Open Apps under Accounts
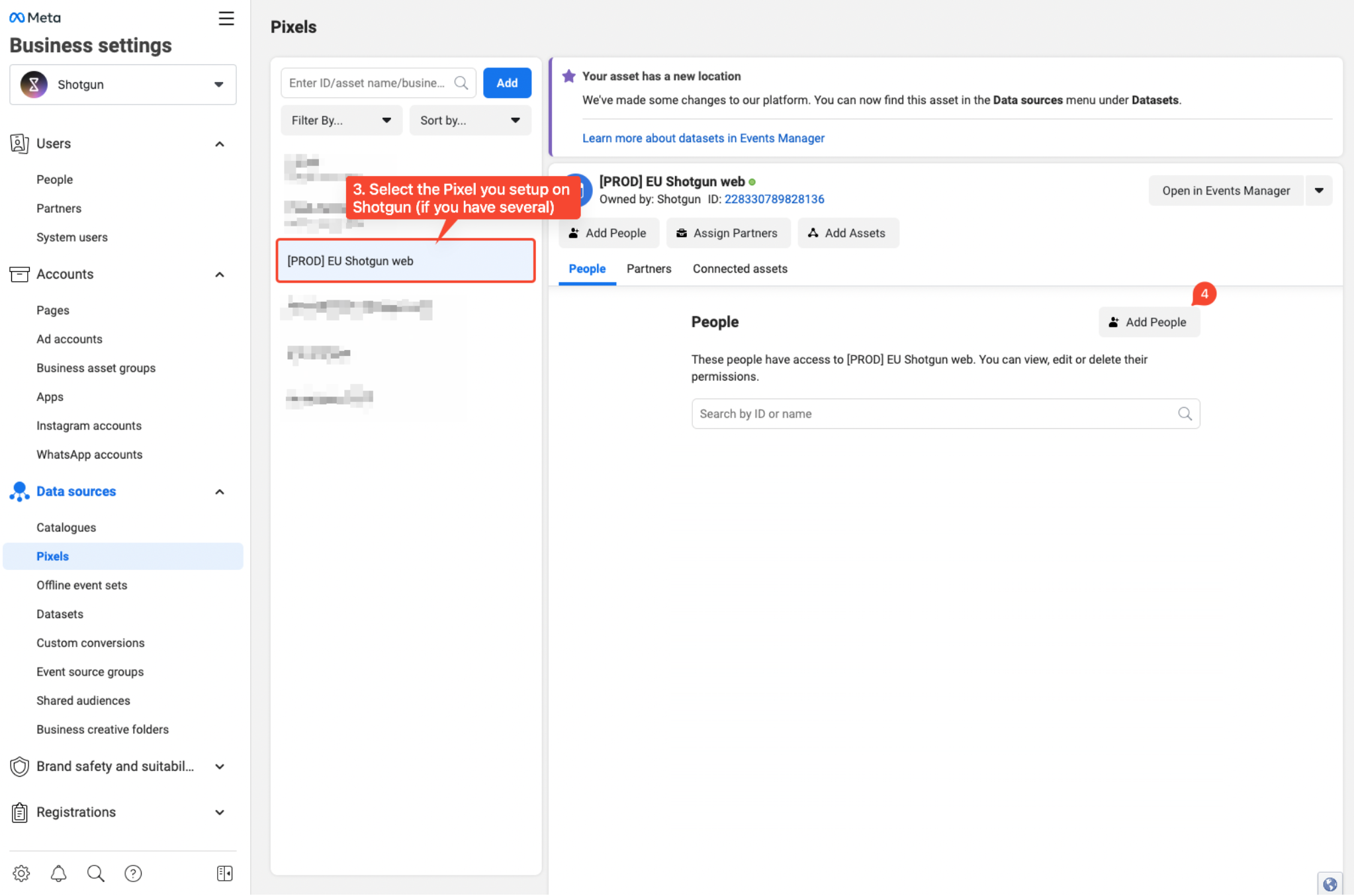Screen dimensions: 1354x896 point(50,397)
